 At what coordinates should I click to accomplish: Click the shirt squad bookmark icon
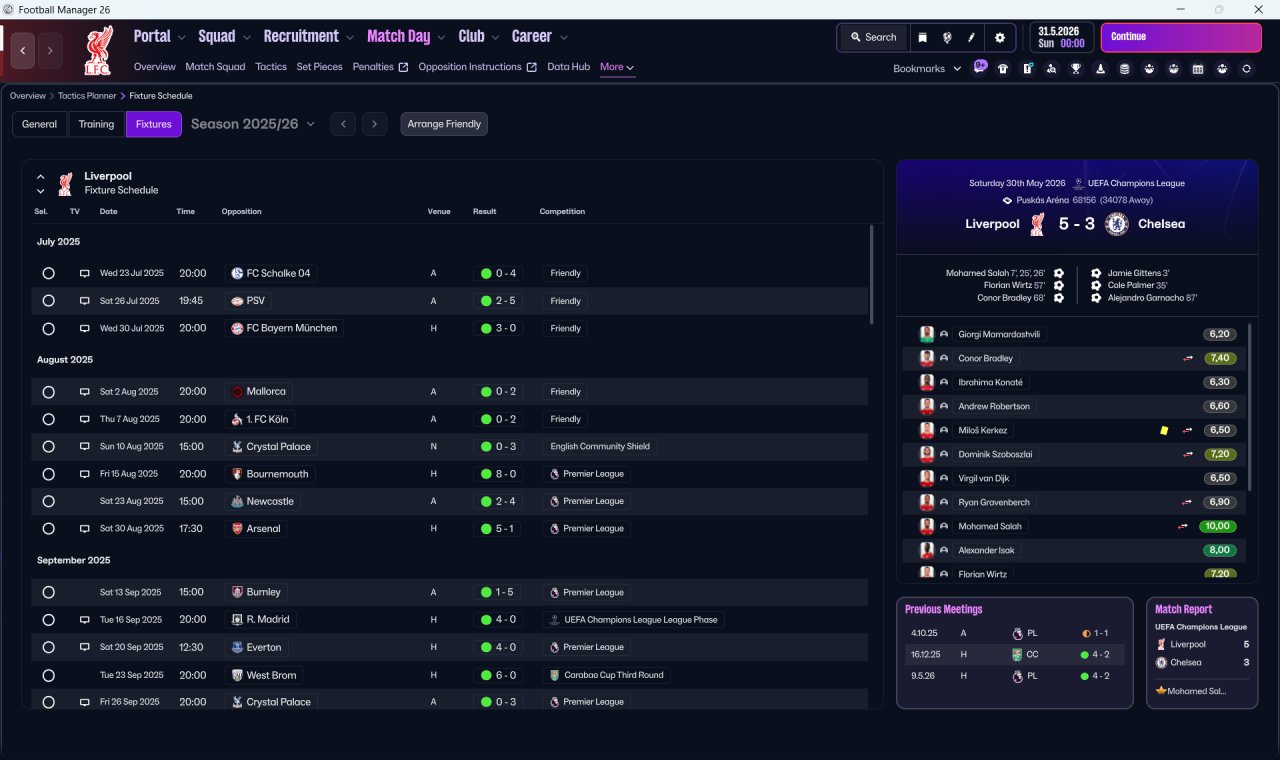pyautogui.click(x=1003, y=69)
